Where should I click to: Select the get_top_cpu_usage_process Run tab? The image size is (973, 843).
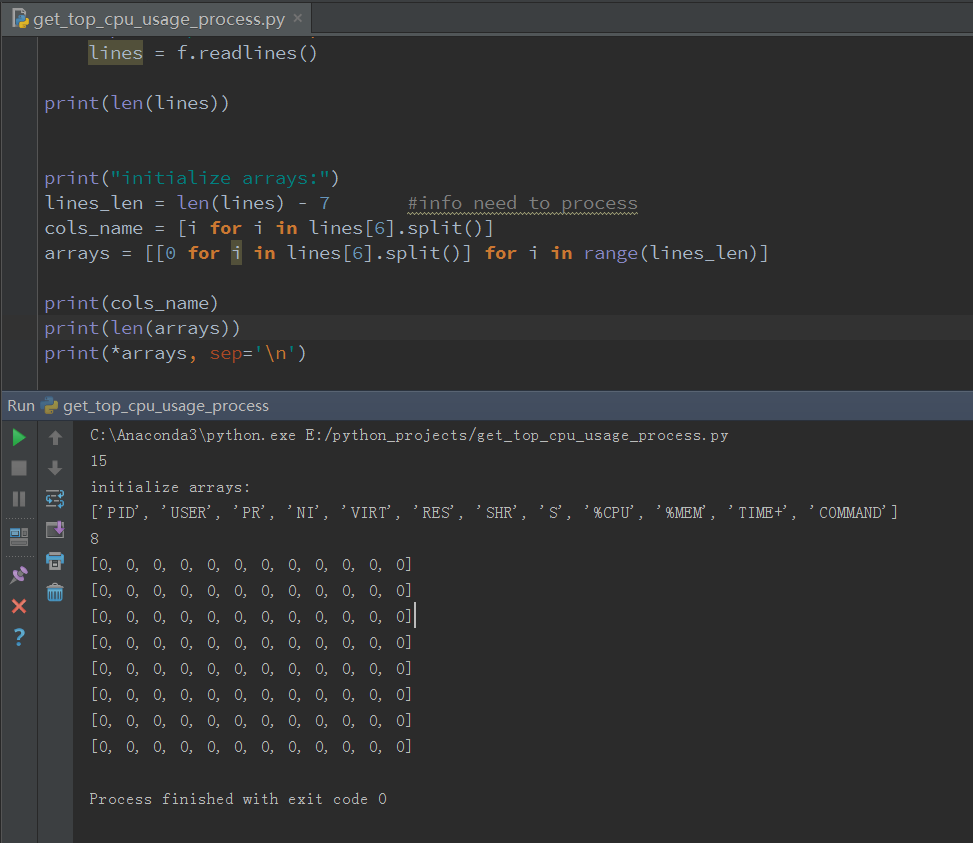(x=166, y=406)
